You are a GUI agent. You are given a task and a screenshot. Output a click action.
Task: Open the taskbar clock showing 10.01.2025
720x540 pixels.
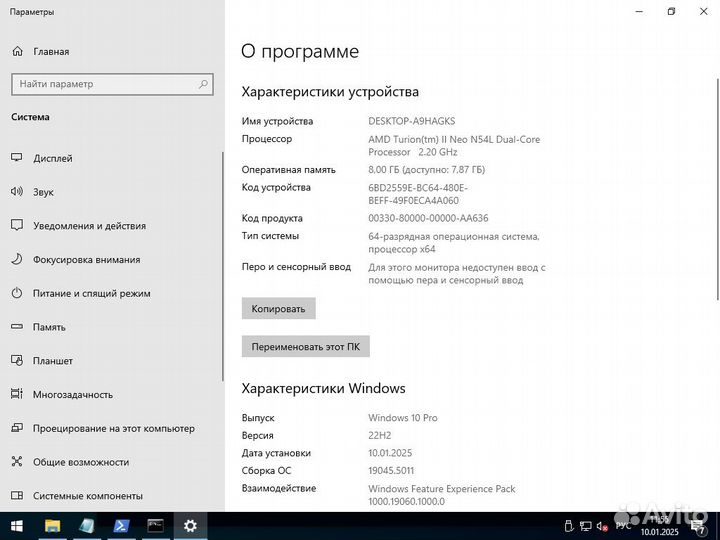point(659,526)
